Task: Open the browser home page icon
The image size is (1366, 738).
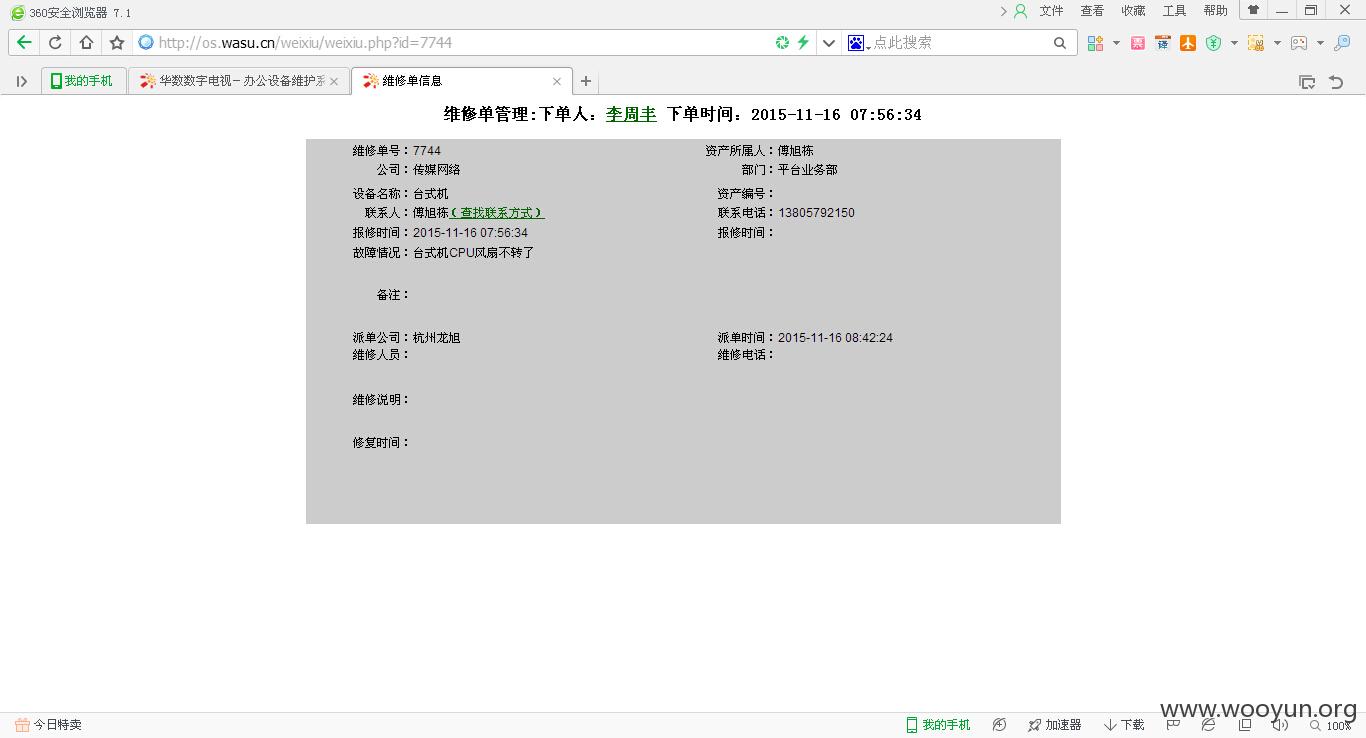Action: (86, 43)
